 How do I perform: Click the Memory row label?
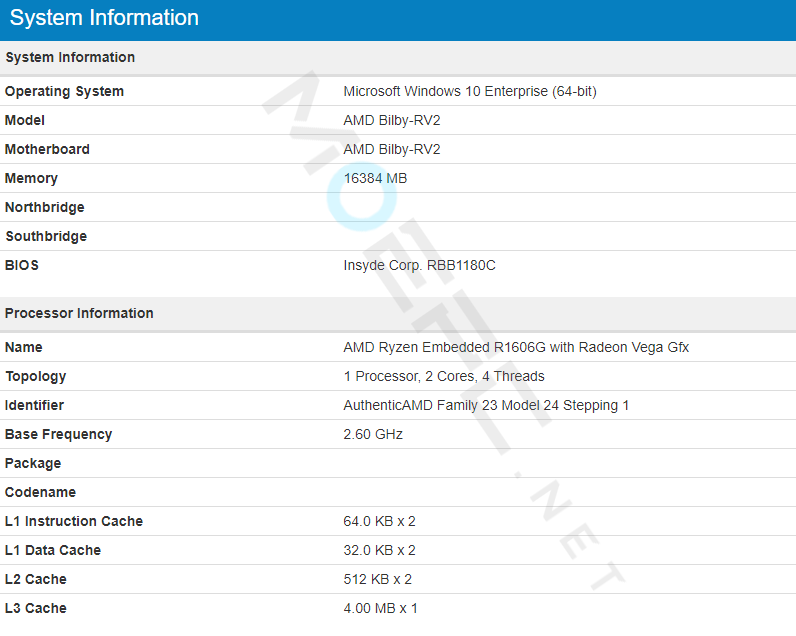pyautogui.click(x=31, y=178)
